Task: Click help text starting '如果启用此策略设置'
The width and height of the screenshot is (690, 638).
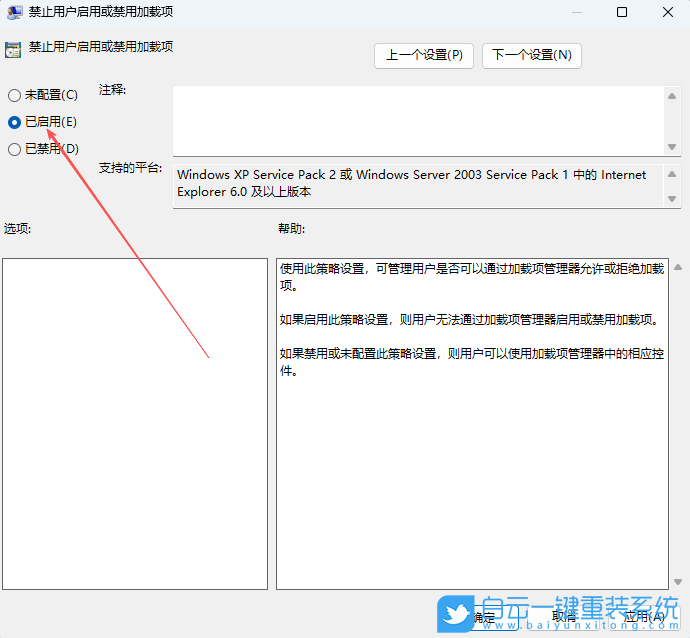Action: click(x=470, y=319)
